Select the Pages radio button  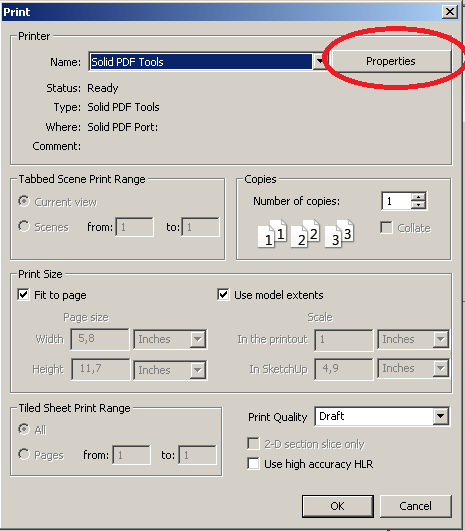pyautogui.click(x=24, y=454)
